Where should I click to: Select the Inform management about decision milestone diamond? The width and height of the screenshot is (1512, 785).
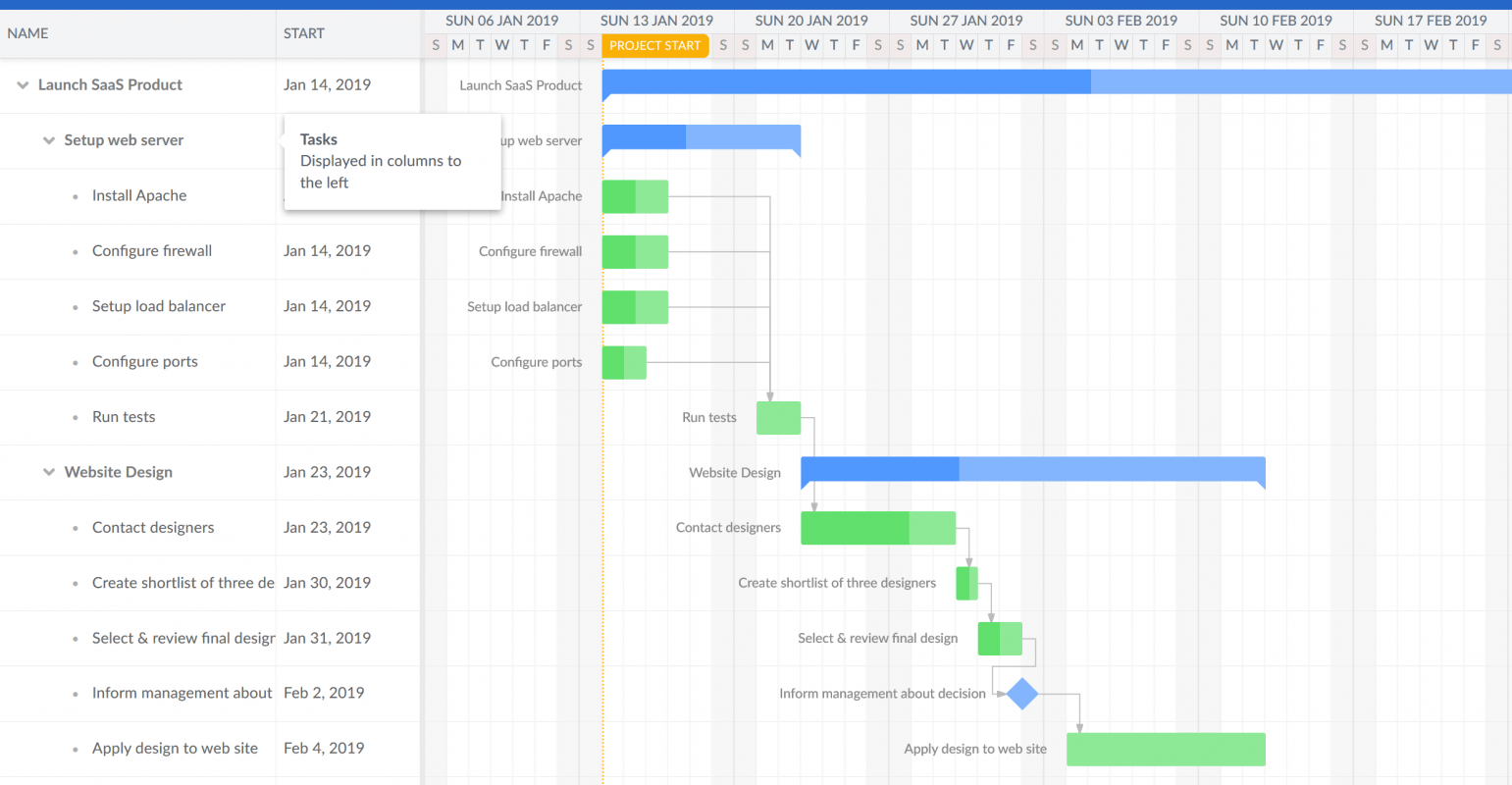pos(1020,694)
